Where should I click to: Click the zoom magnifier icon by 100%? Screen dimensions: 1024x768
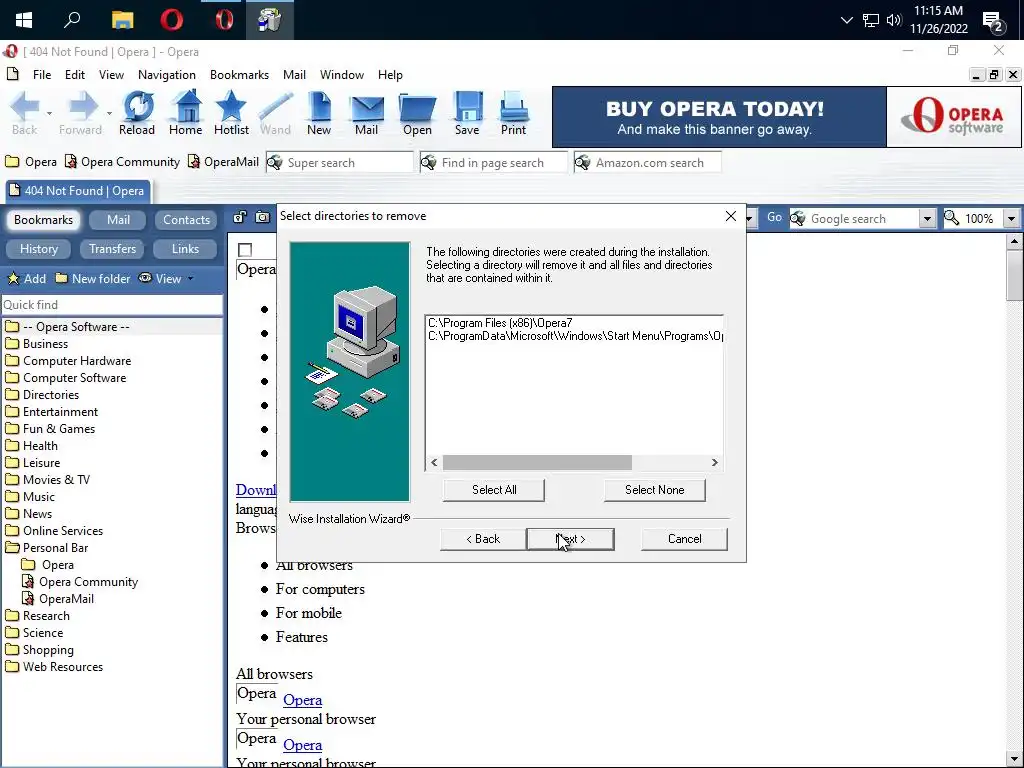[952, 218]
